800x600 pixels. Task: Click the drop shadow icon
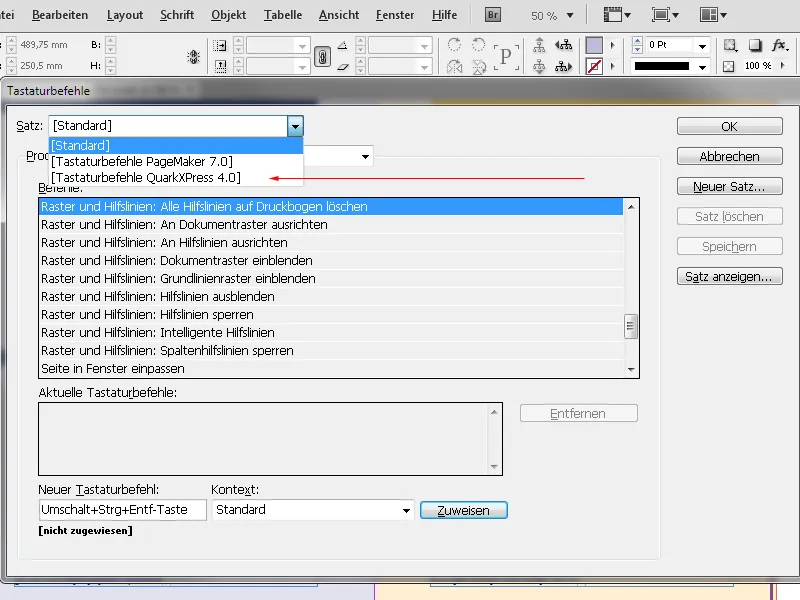coord(755,45)
